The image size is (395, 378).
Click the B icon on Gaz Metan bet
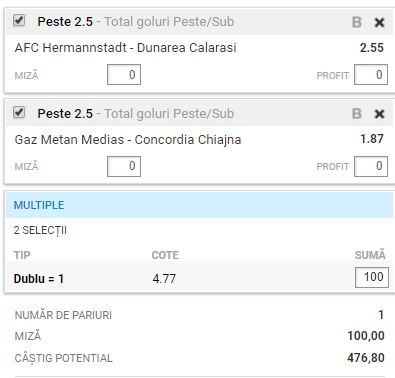[x=357, y=114]
